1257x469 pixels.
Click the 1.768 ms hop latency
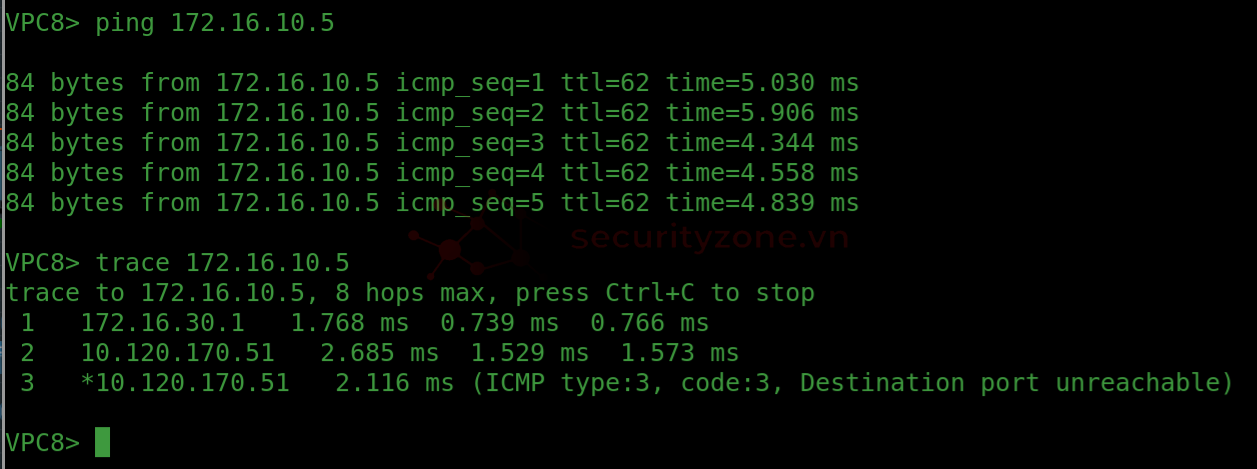350,323
